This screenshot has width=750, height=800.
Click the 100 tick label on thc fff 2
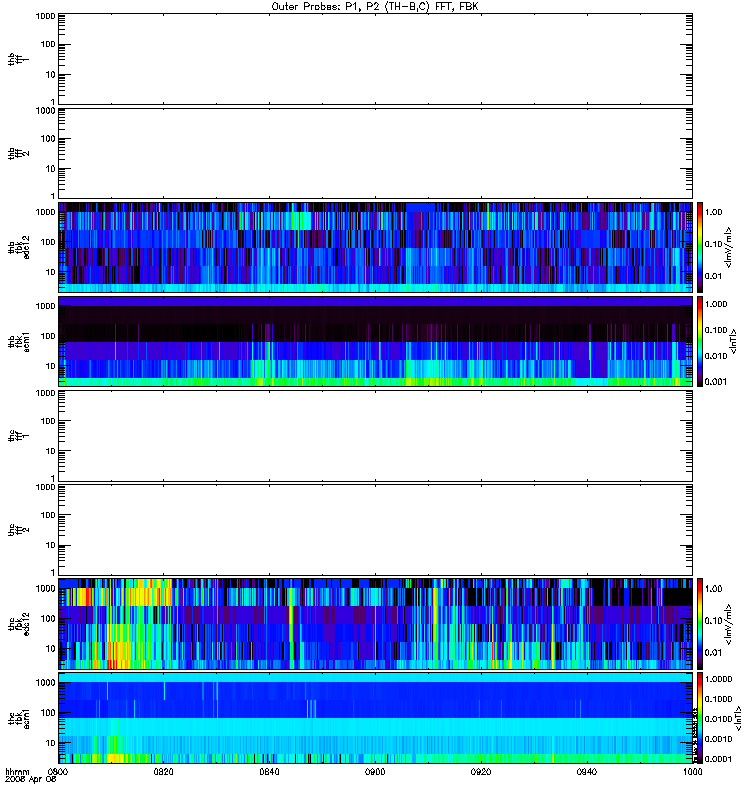pos(48,515)
